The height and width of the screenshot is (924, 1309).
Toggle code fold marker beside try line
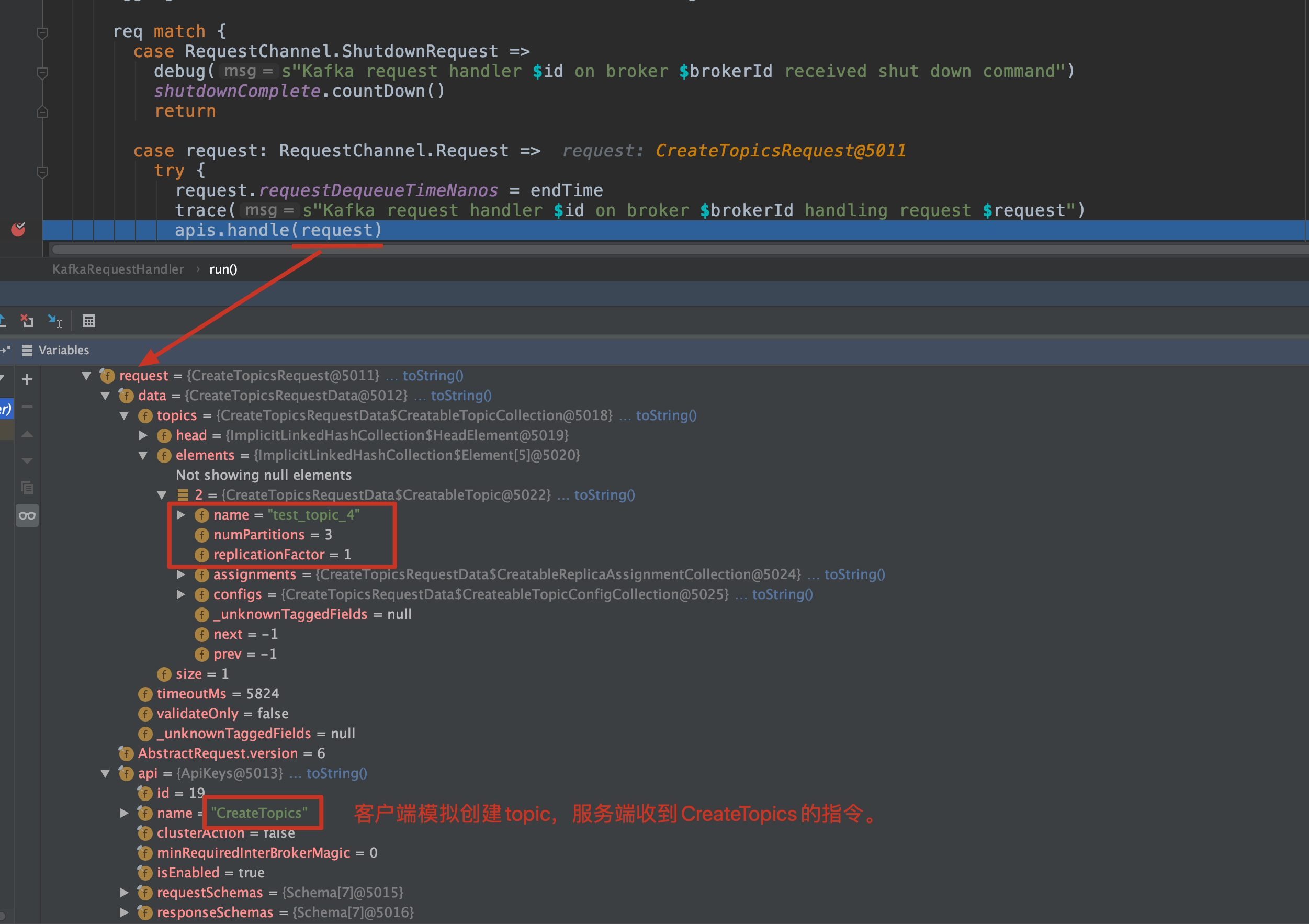pos(42,171)
